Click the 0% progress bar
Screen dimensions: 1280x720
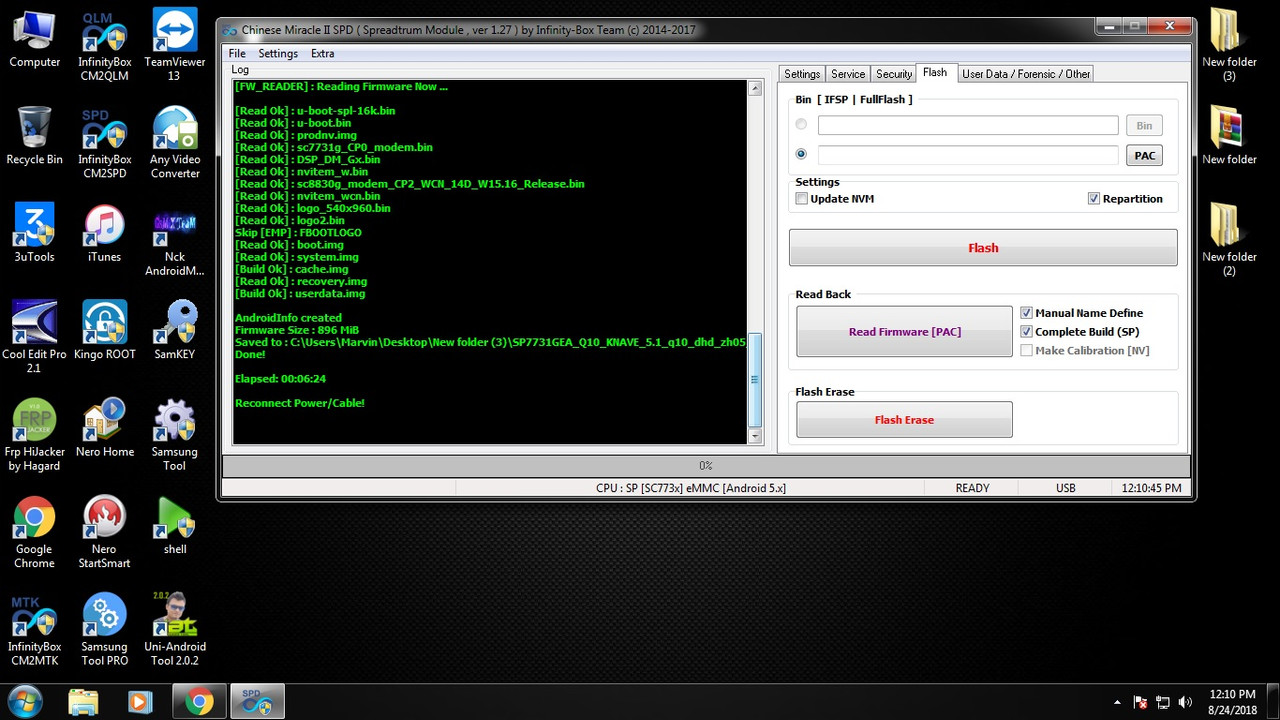pyautogui.click(x=705, y=465)
